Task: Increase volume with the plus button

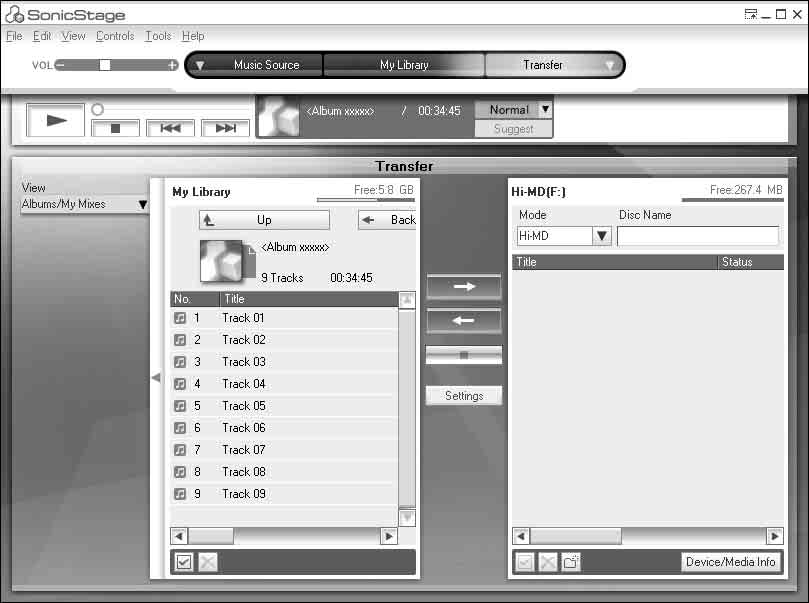Action: pyautogui.click(x=172, y=65)
